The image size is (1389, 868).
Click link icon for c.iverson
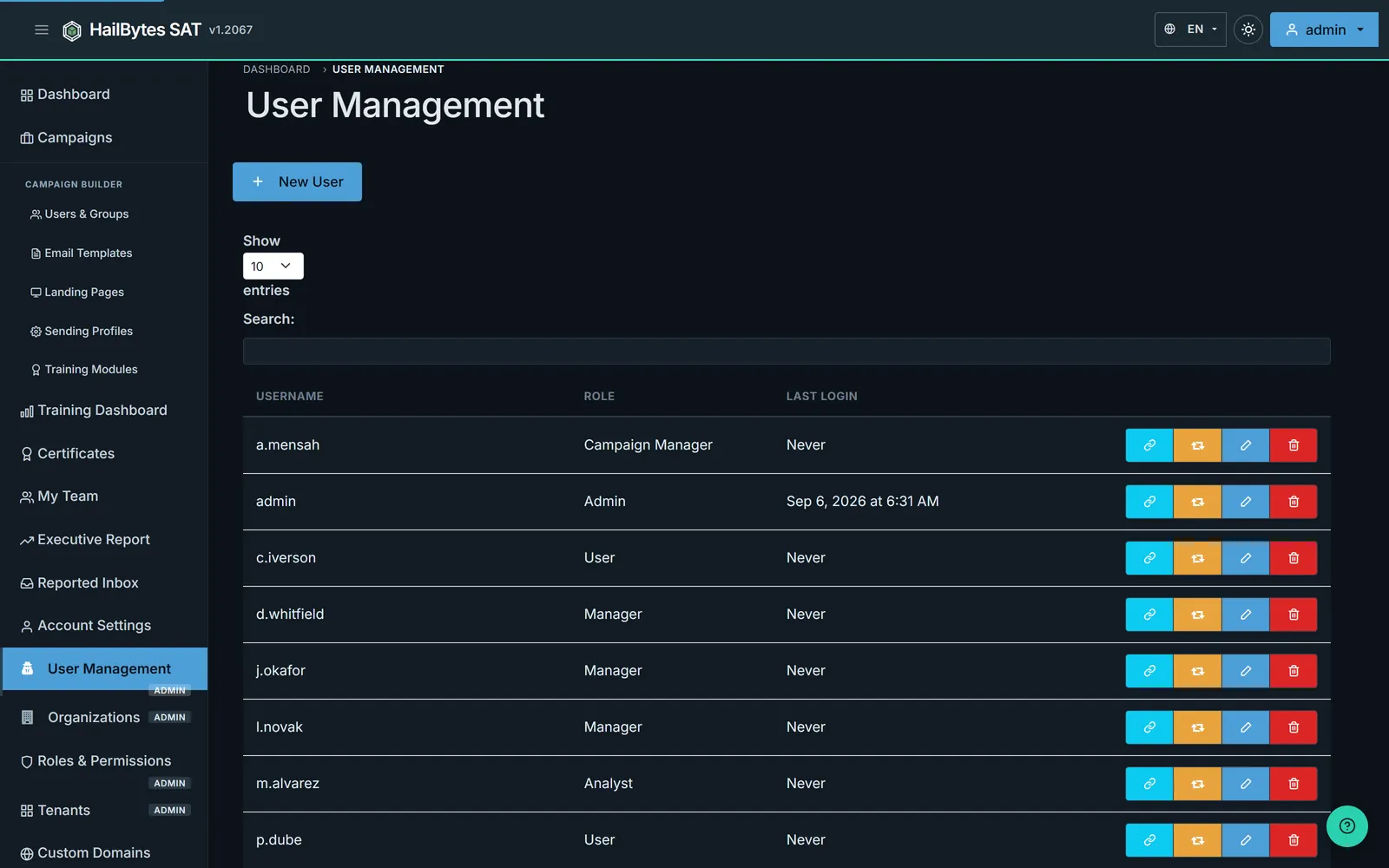1149,558
